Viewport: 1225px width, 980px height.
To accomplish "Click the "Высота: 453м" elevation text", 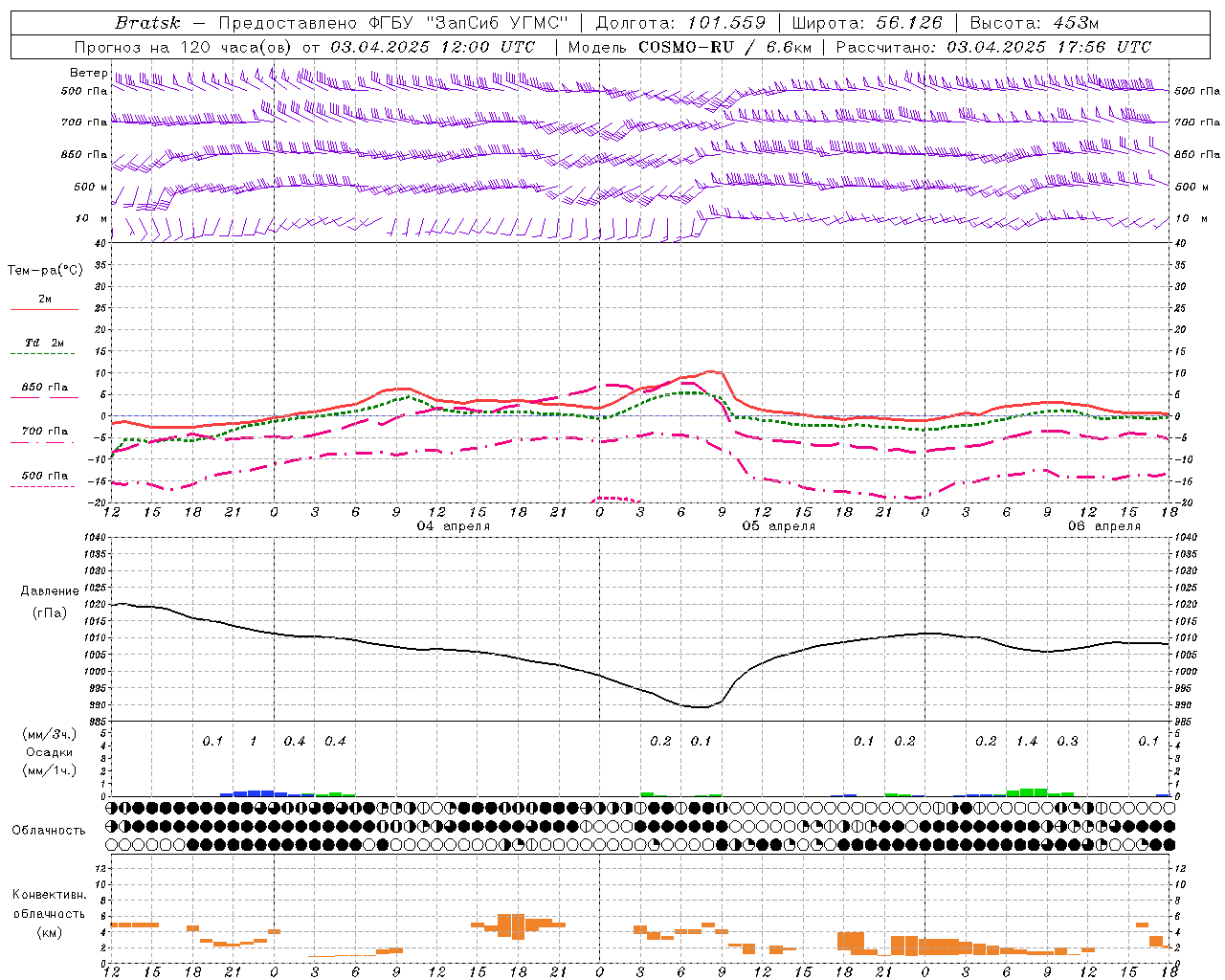I will point(1033,23).
